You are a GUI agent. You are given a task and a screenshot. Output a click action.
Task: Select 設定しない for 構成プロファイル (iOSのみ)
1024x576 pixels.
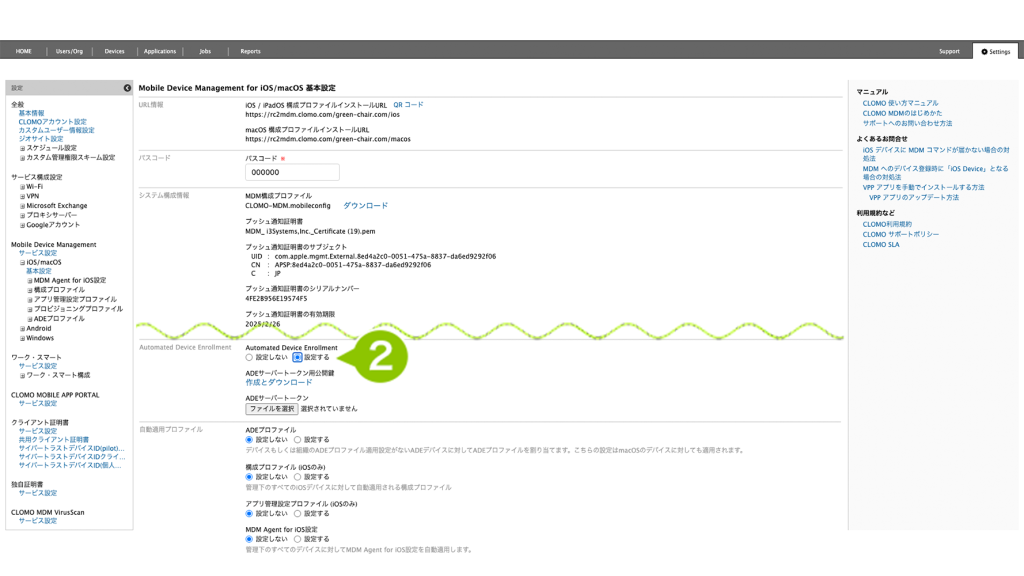[249, 477]
